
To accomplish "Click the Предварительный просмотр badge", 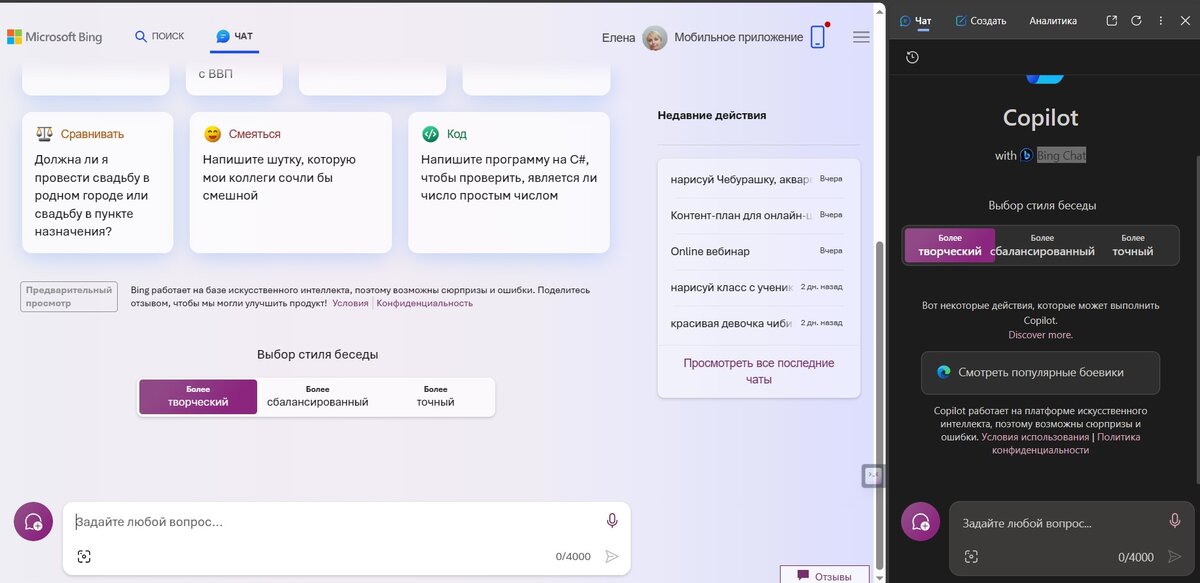I will click(69, 296).
